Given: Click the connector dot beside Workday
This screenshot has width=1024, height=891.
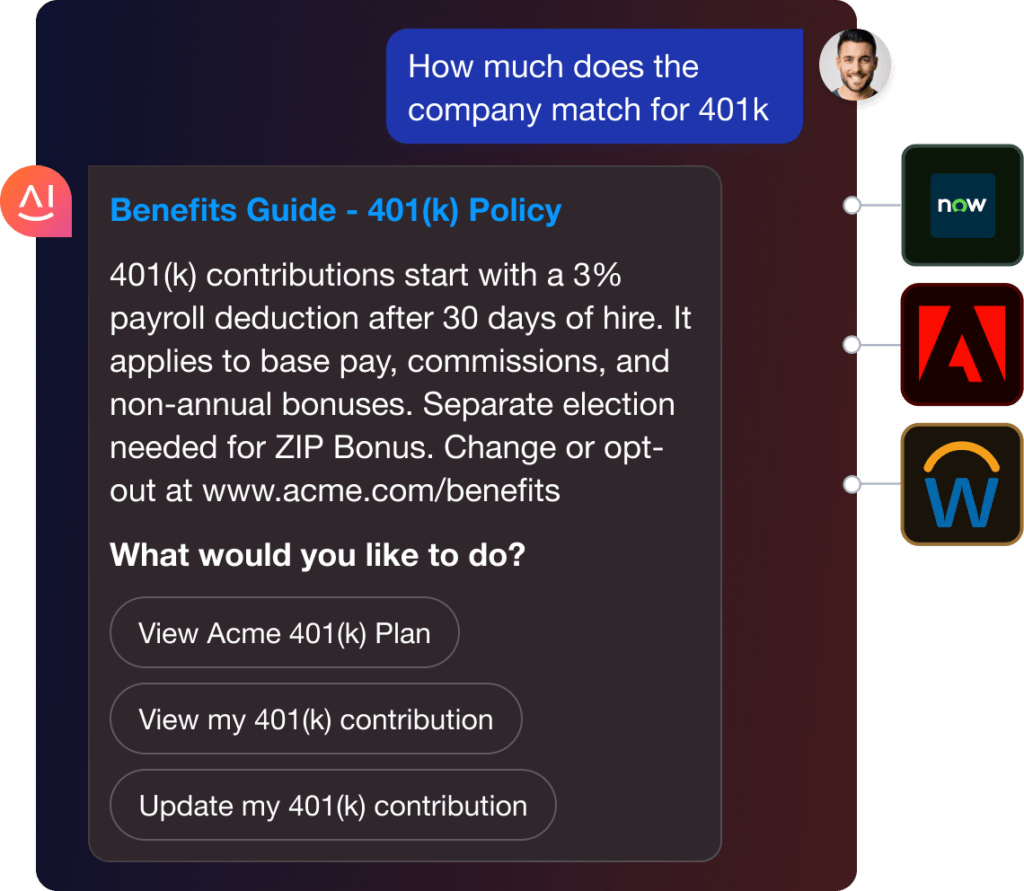Looking at the screenshot, I should coord(852,485).
